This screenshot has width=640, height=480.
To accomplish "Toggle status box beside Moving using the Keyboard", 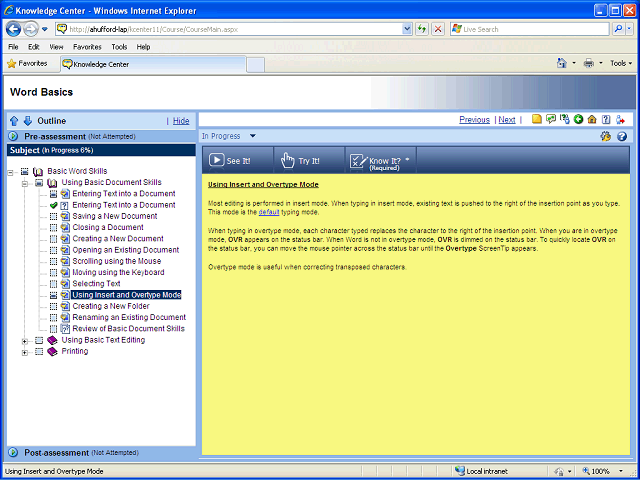I will pyautogui.click(x=53, y=272).
